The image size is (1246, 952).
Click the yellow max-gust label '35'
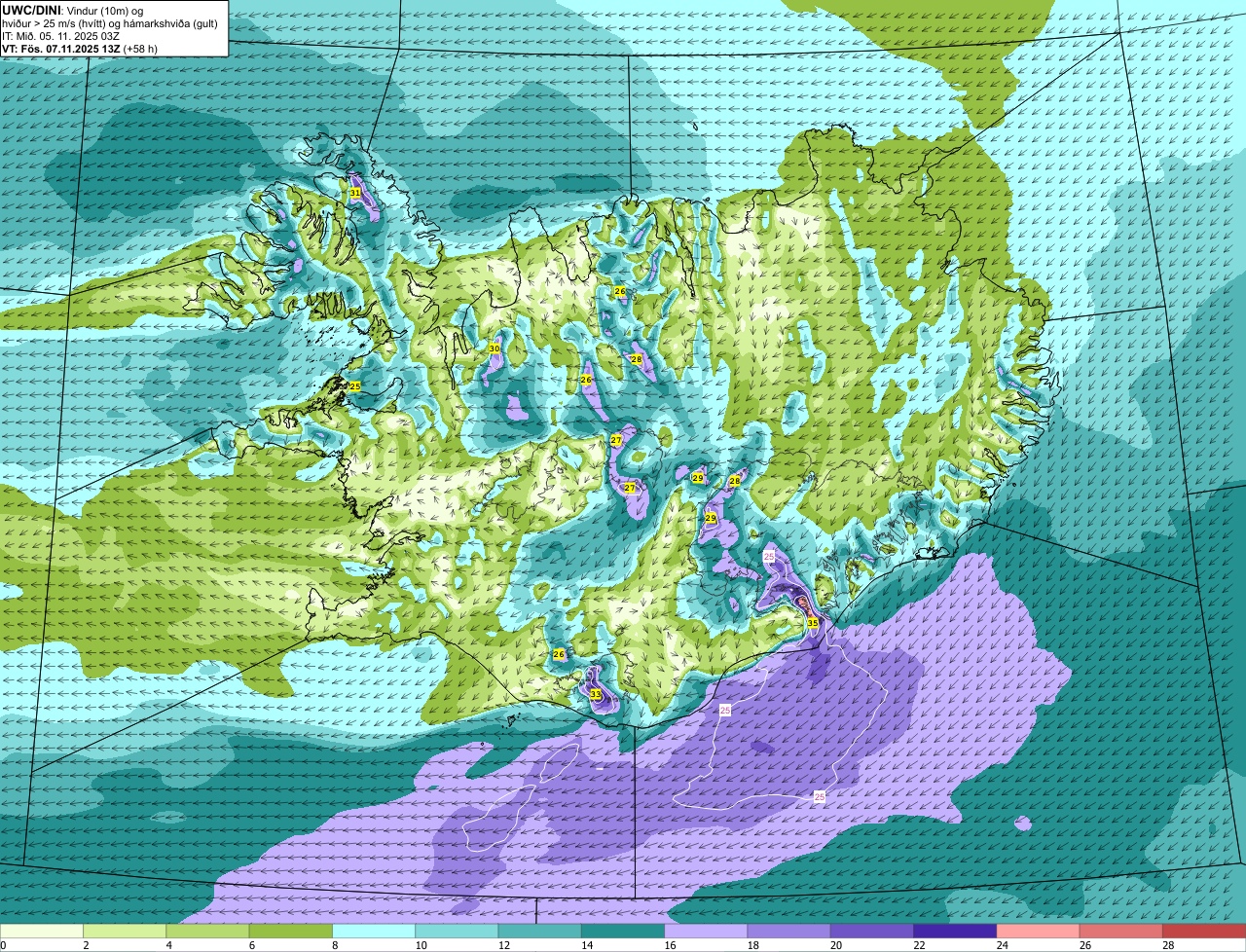[x=813, y=622]
